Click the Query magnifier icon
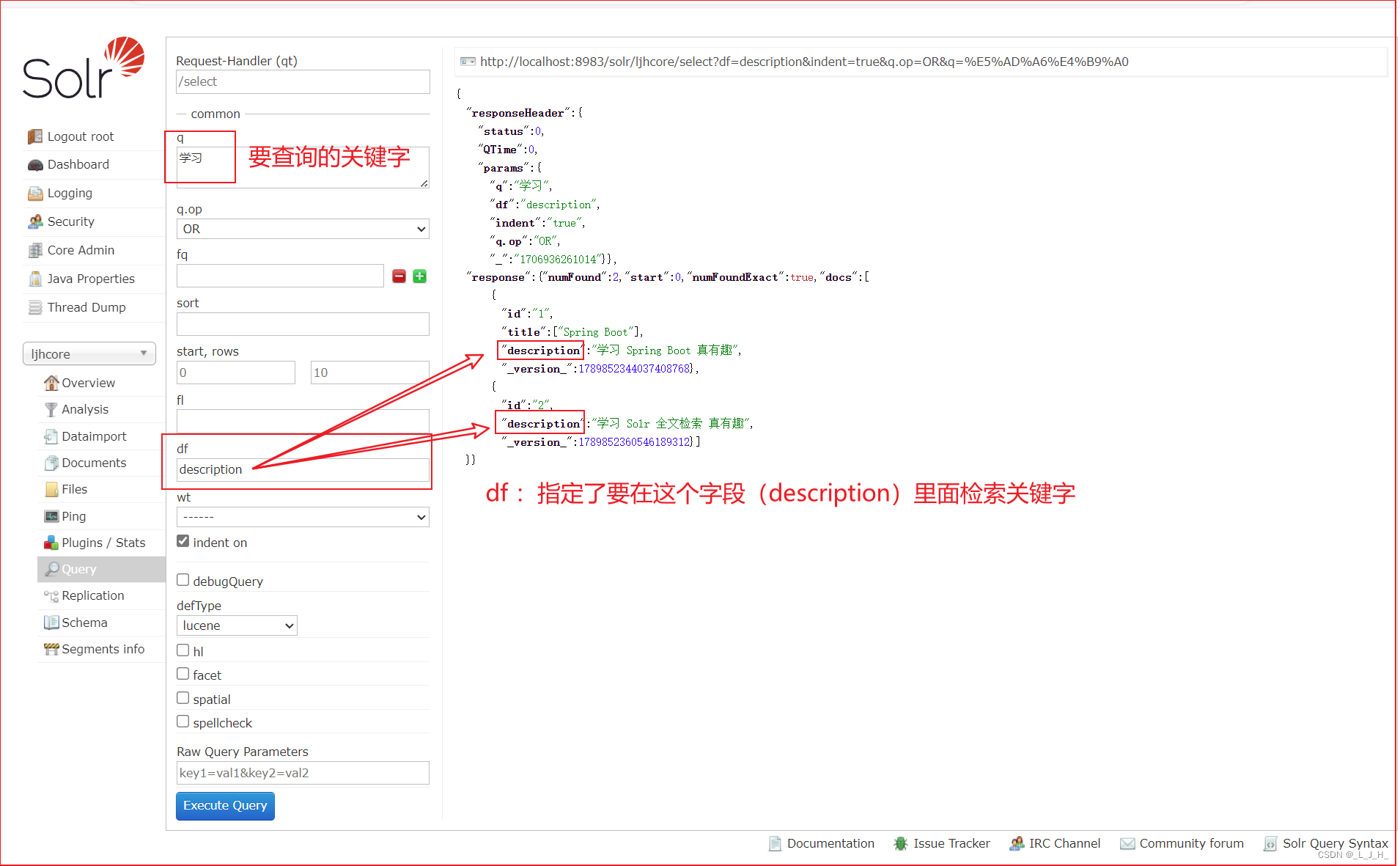This screenshot has width=1400, height=866. tap(51, 569)
